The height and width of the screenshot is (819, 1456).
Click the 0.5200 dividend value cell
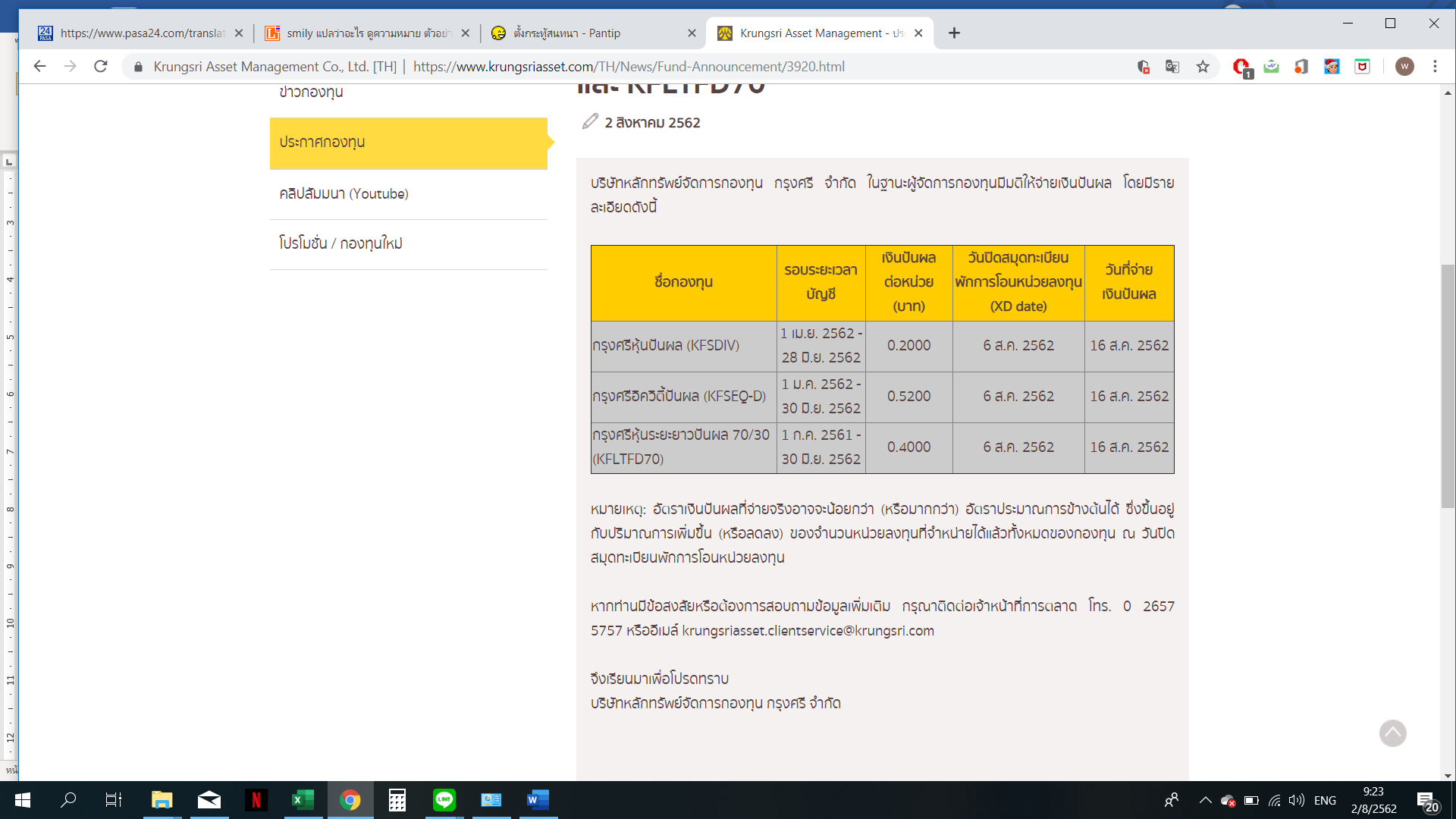pyautogui.click(x=908, y=397)
